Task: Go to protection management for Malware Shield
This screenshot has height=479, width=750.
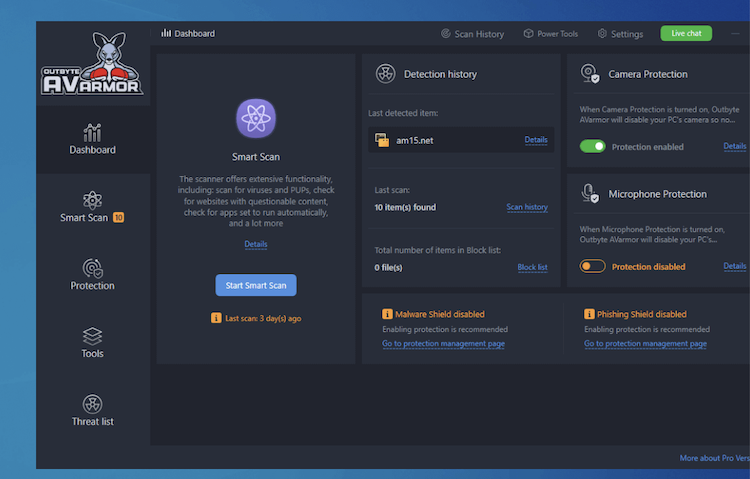Action: [443, 343]
